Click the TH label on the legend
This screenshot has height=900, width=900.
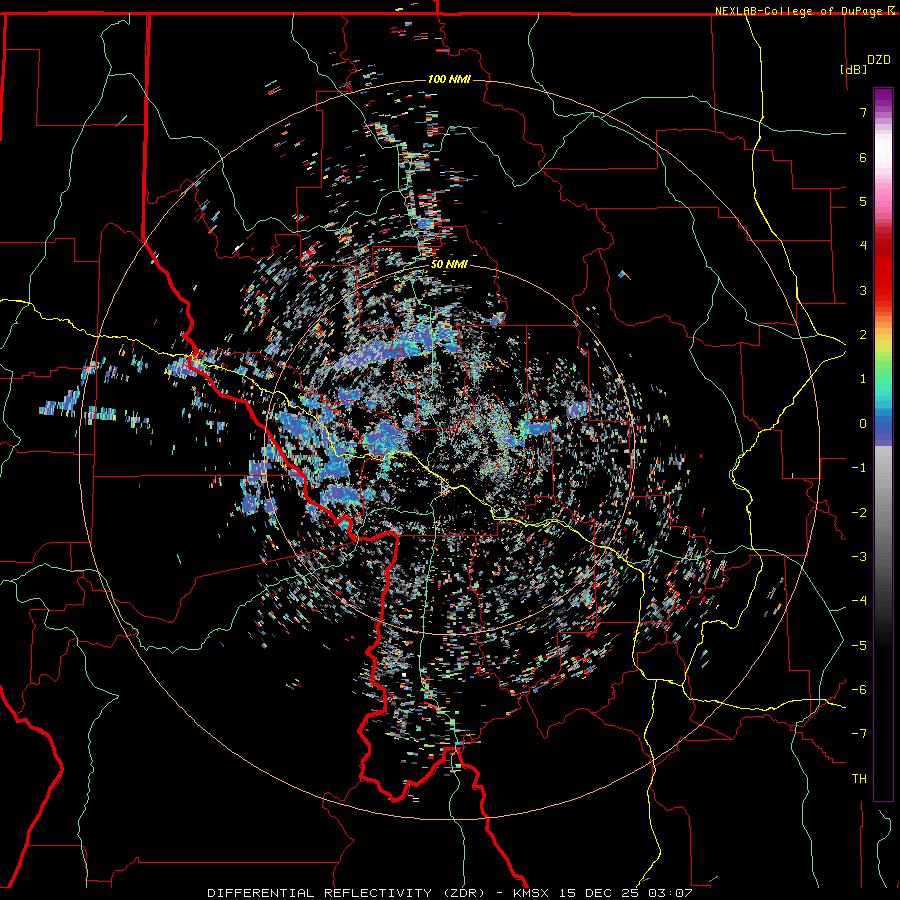tap(859, 778)
